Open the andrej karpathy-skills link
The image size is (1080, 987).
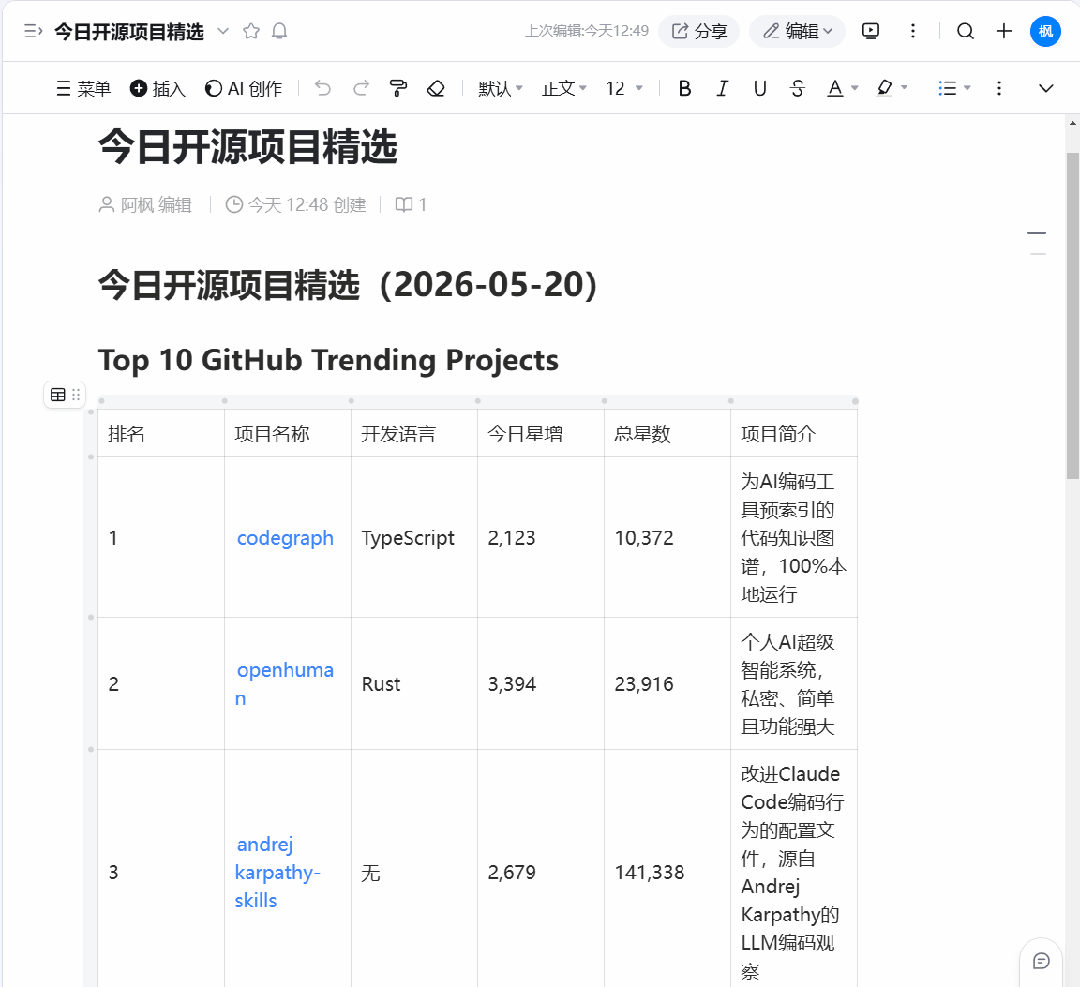pyautogui.click(x=277, y=872)
